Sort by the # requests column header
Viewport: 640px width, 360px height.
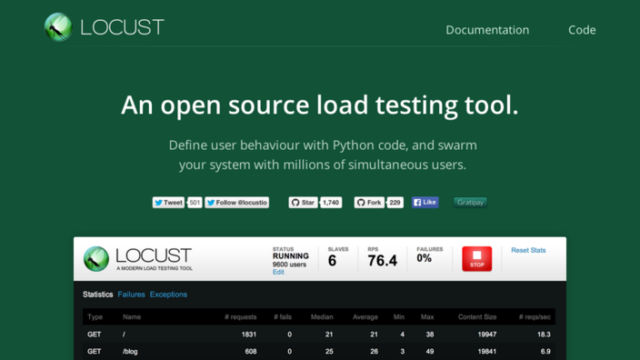[x=240, y=317]
